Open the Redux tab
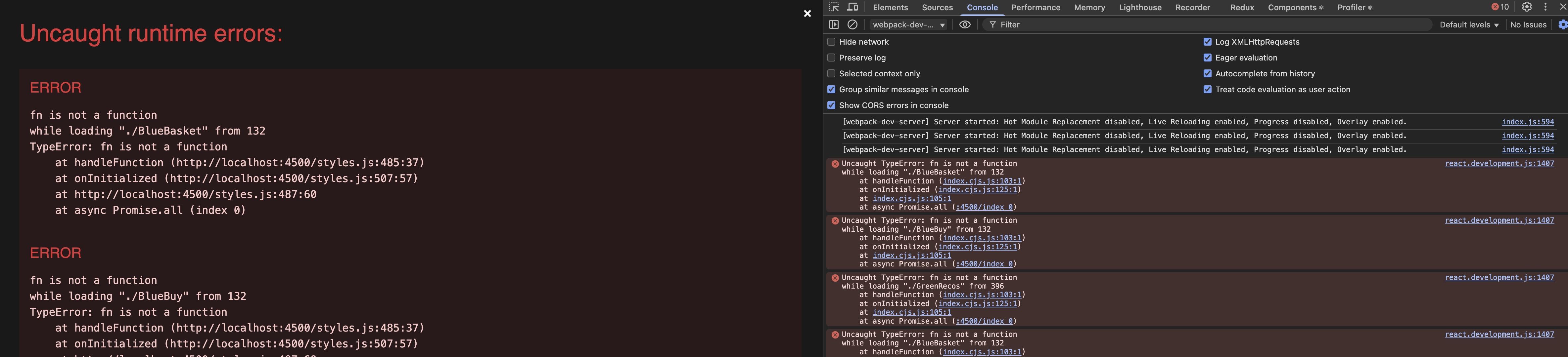 pyautogui.click(x=1242, y=7)
